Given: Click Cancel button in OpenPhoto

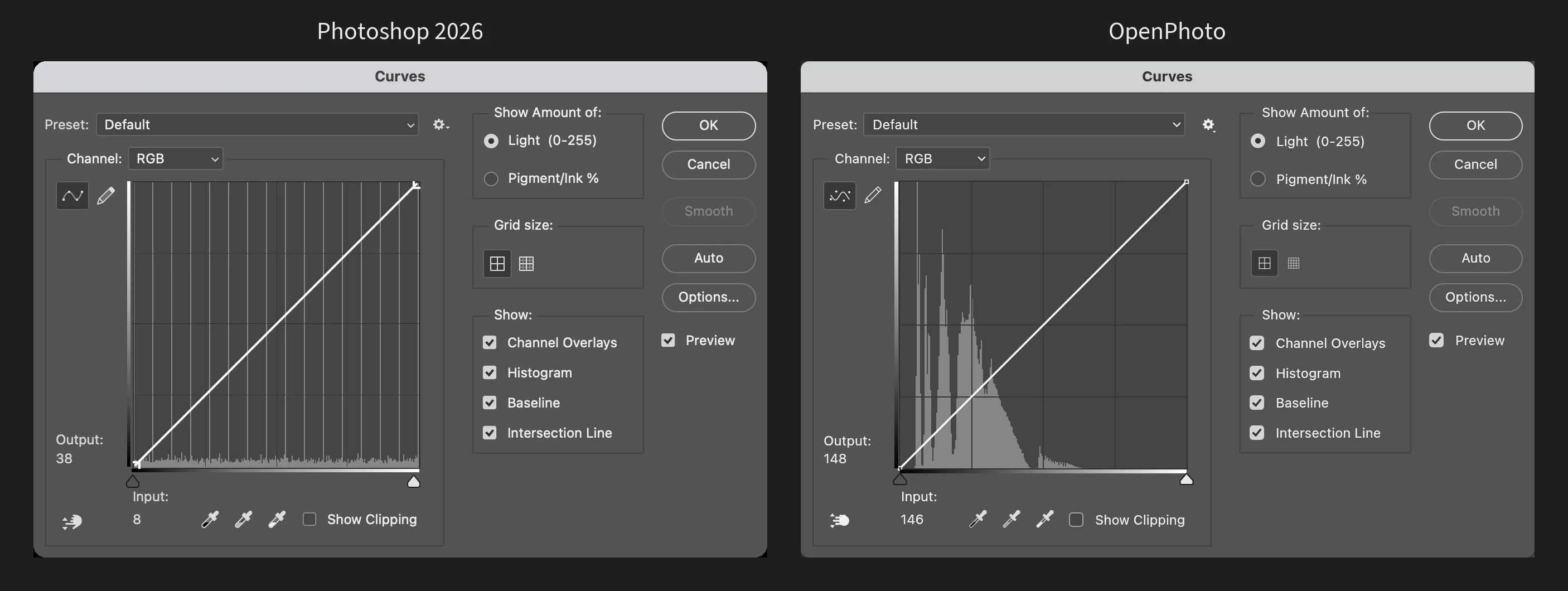Looking at the screenshot, I should tap(1475, 164).
